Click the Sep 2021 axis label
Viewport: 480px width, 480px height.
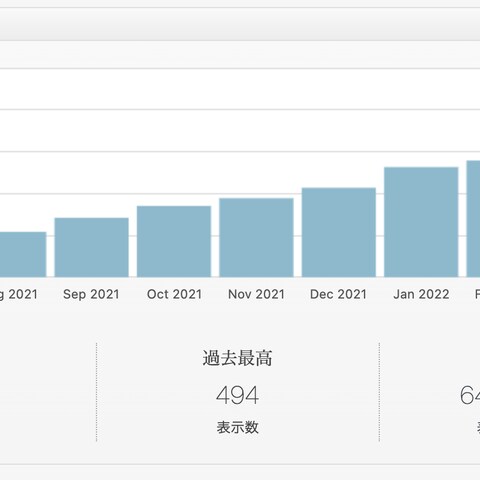pos(91,295)
